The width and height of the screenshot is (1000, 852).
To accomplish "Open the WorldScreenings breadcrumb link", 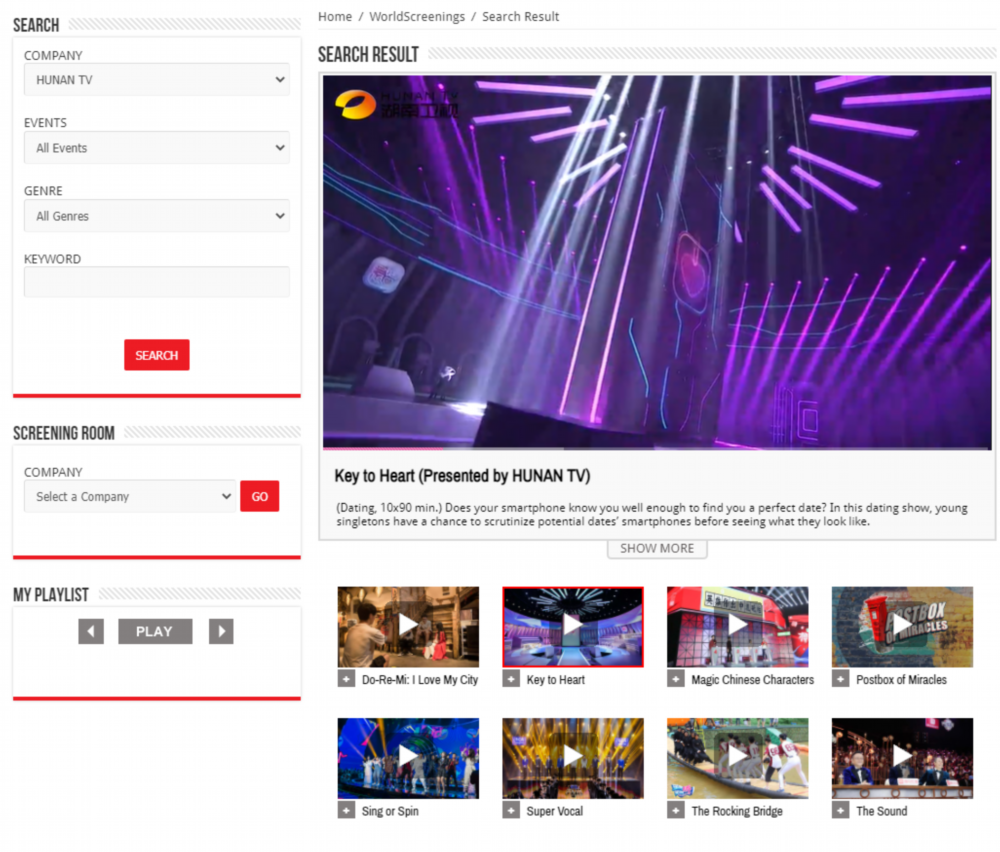I will click(x=417, y=17).
